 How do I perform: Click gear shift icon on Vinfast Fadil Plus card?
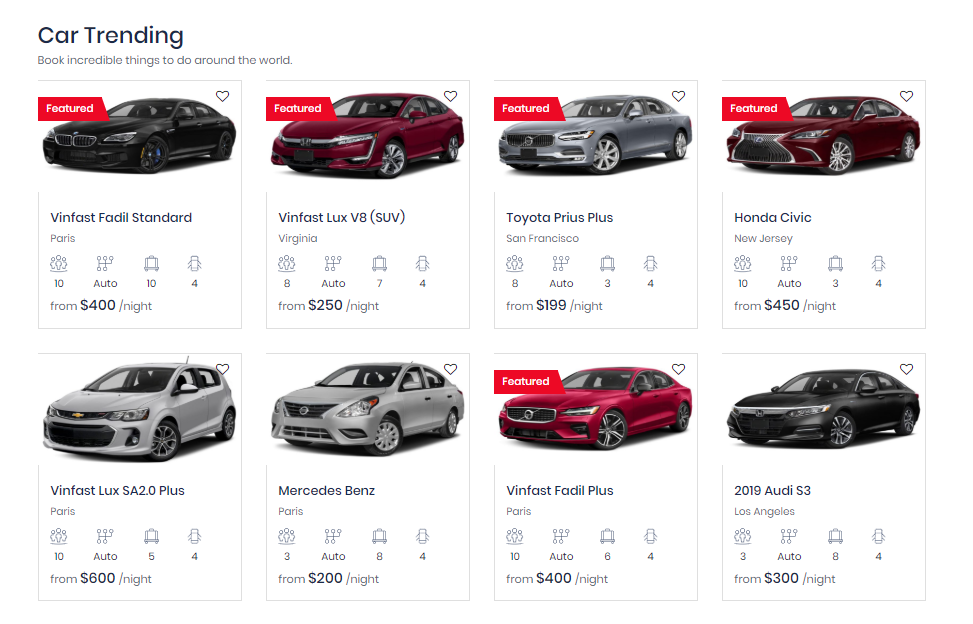[x=561, y=537]
